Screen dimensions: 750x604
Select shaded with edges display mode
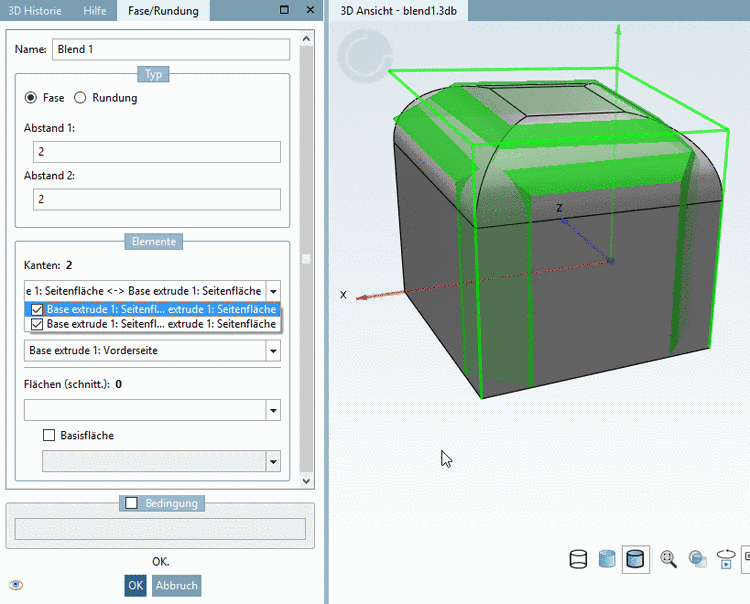tap(634, 560)
